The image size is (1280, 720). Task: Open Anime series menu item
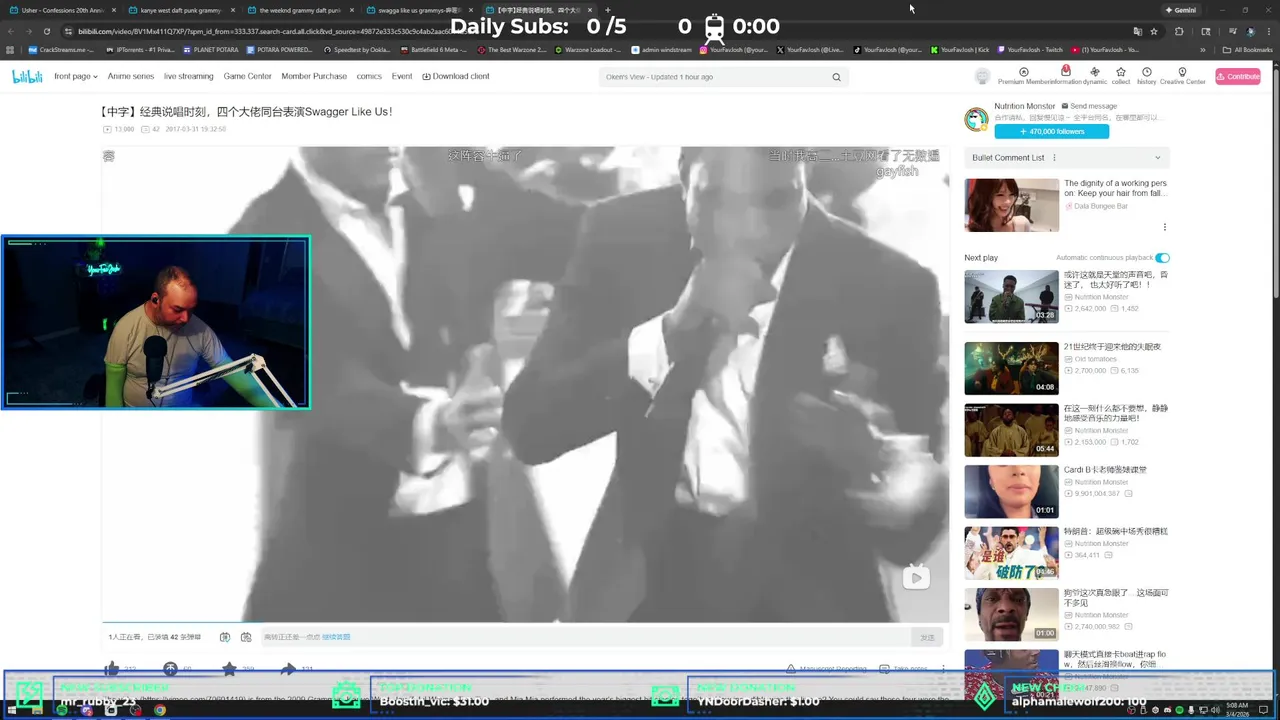131,76
